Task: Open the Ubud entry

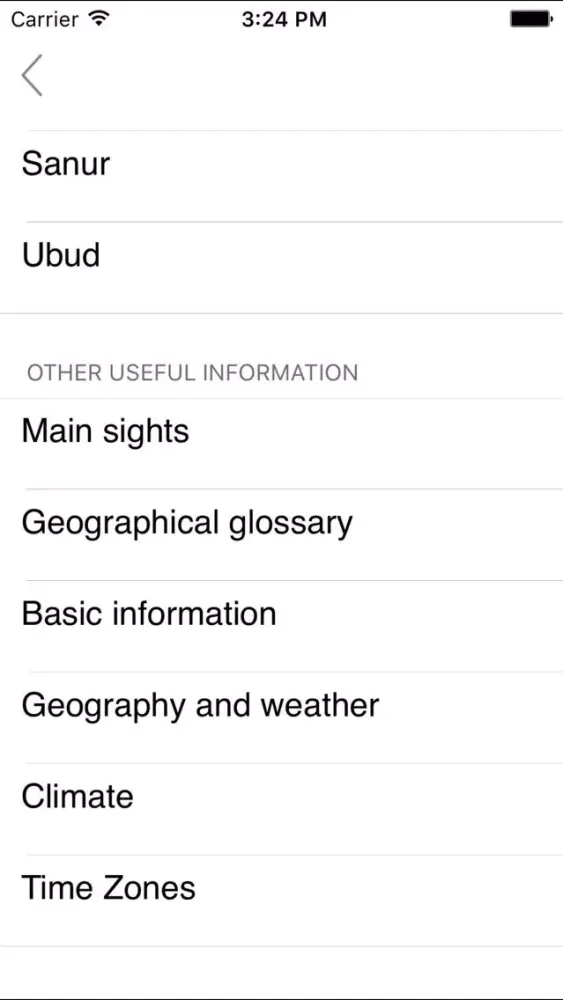Action: tap(281, 268)
